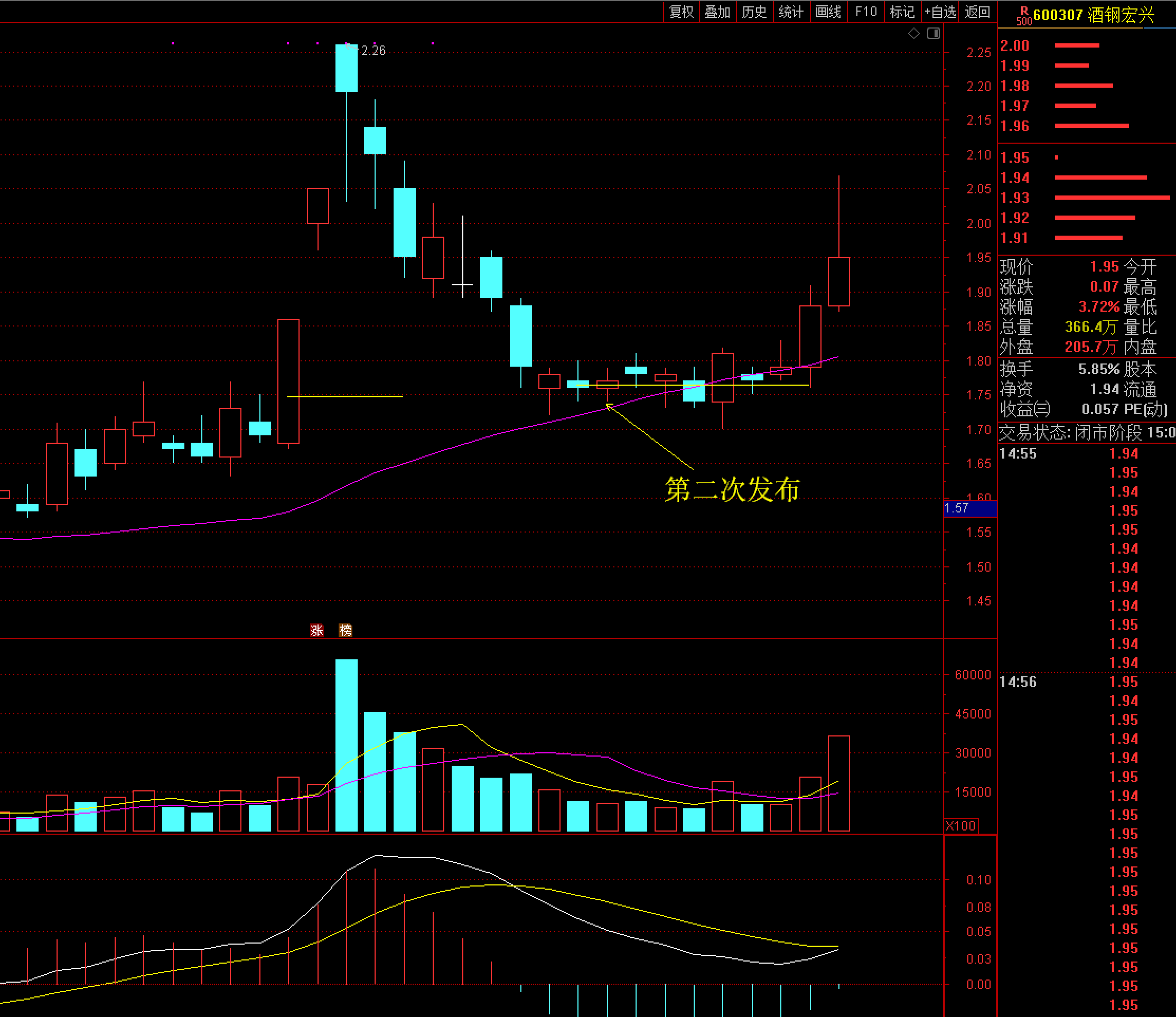Screen dimensions: 1176x1017
Task: Open the 统计 statistics option
Action: click(x=791, y=12)
